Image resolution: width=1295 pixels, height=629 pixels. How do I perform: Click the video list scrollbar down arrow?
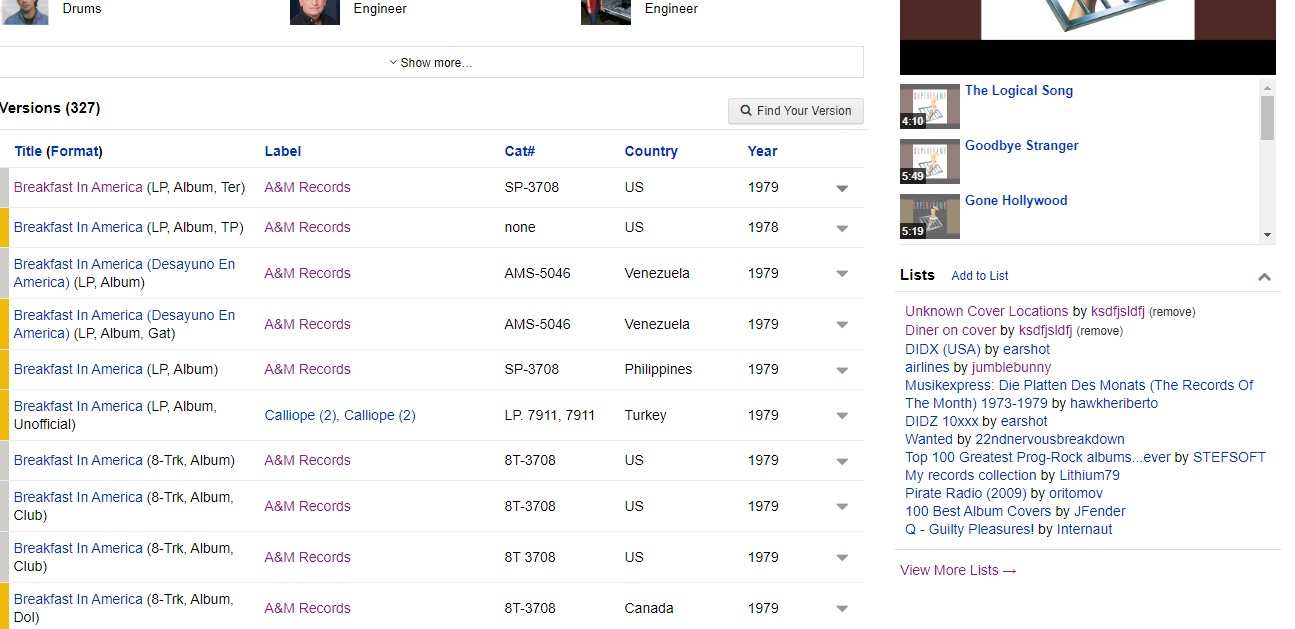[1268, 235]
